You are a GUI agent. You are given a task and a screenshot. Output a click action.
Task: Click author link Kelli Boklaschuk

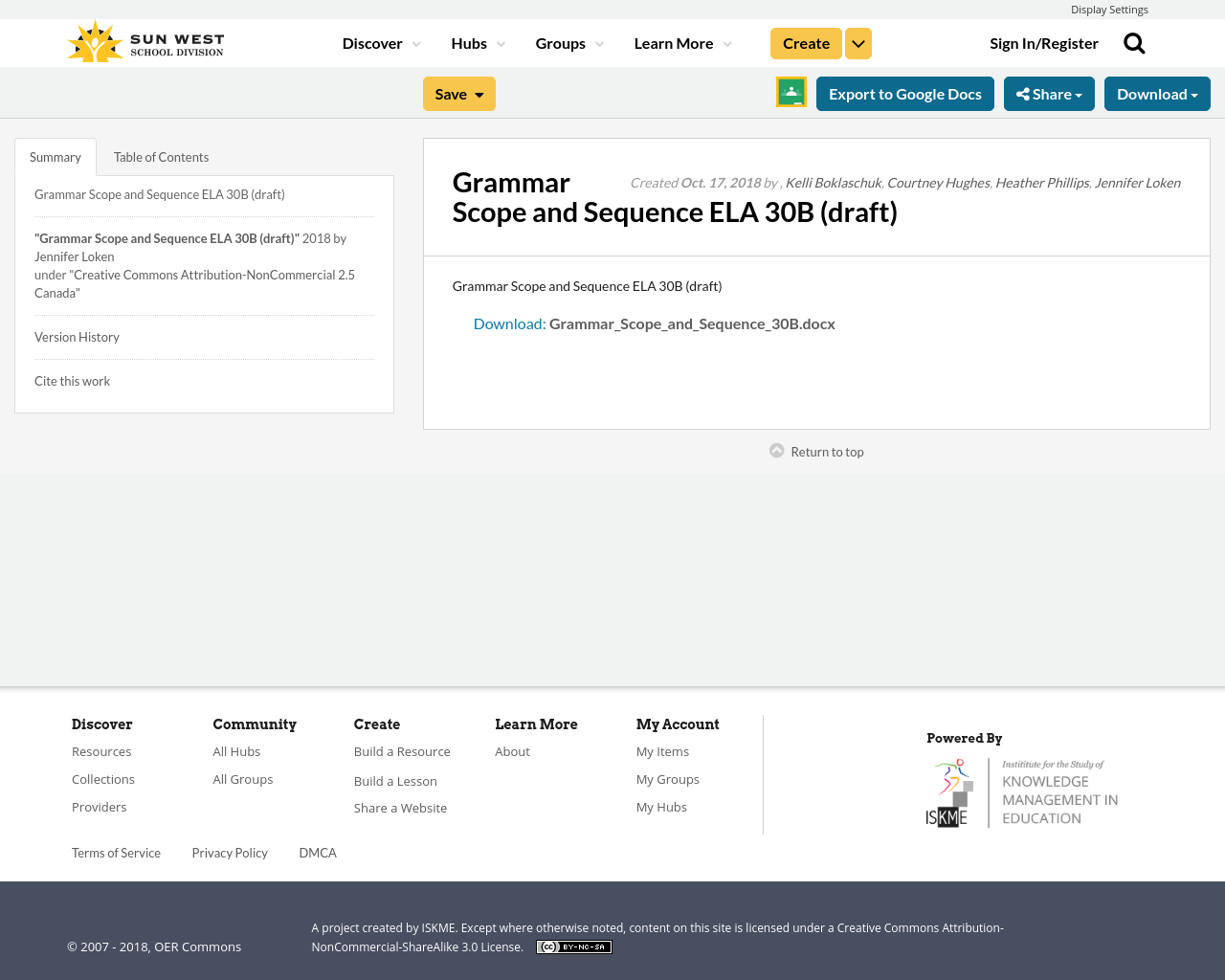pyautogui.click(x=833, y=181)
